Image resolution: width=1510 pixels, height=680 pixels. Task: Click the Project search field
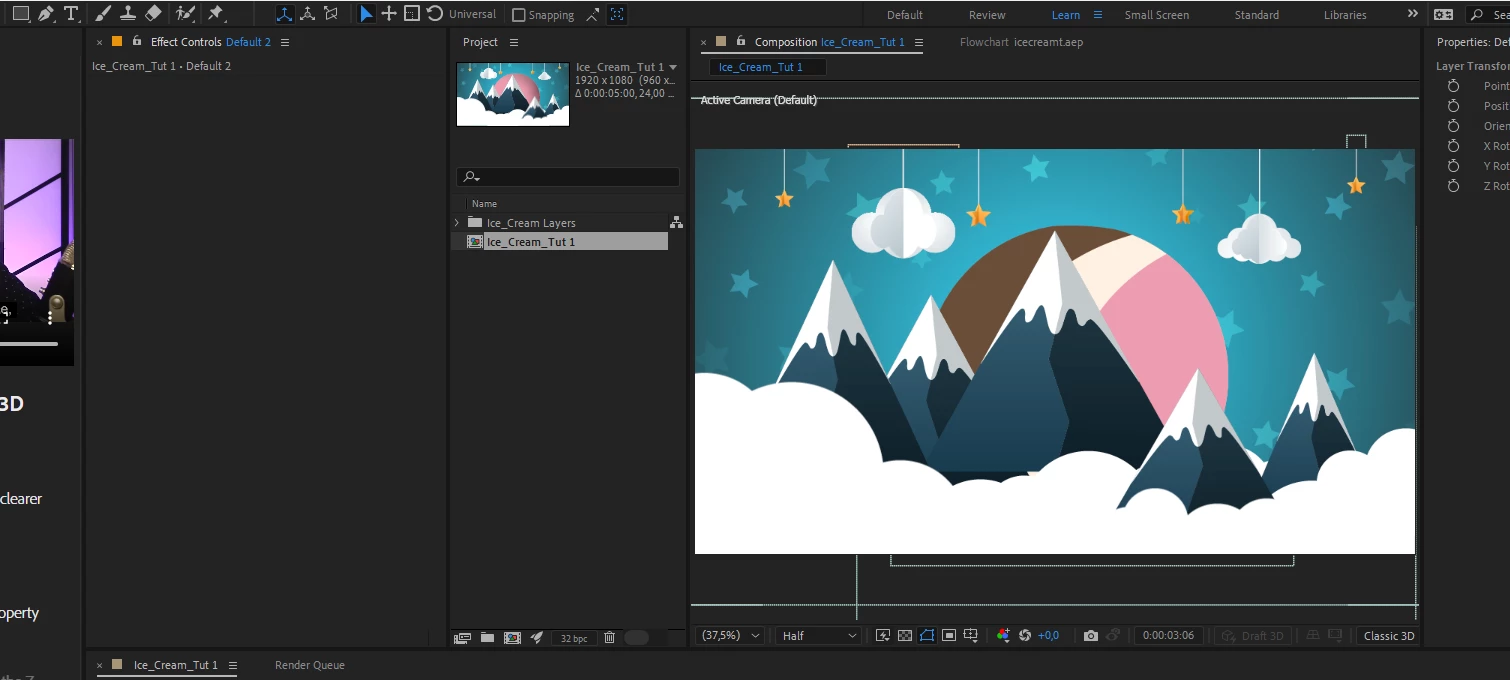[568, 177]
